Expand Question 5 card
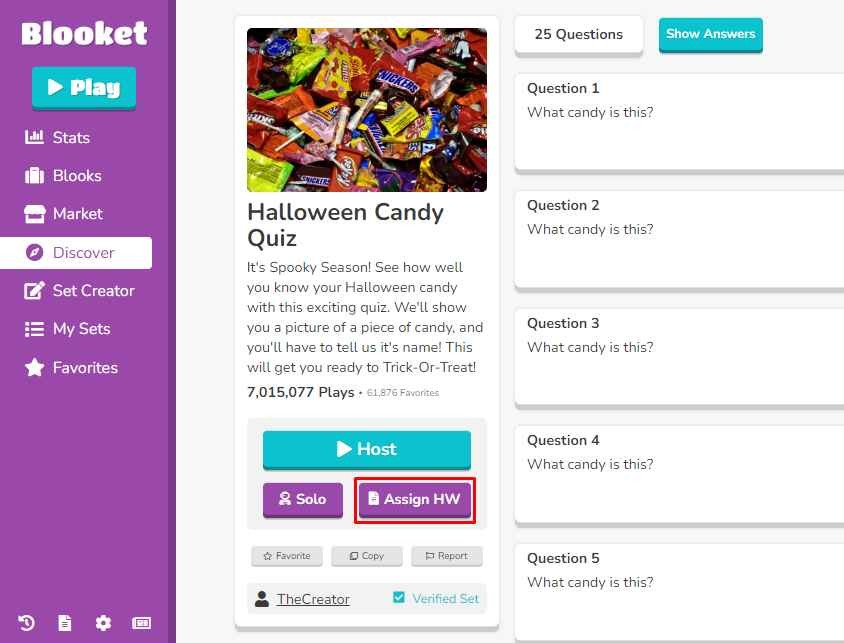The image size is (844, 643). 679,590
